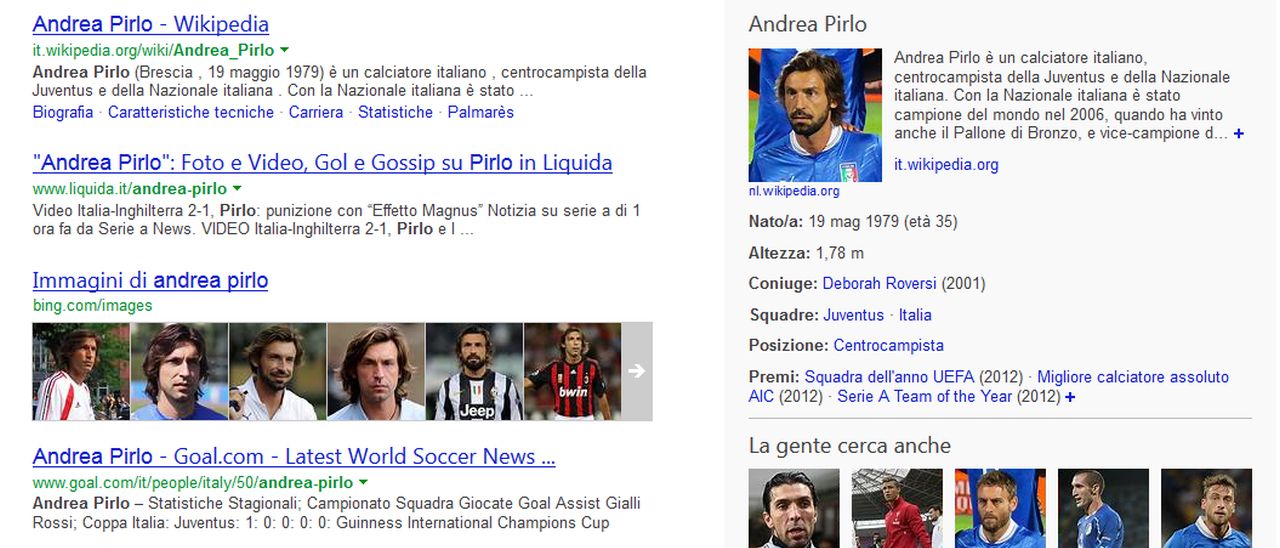Open Andrea Pirlo - Wikipedia result
This screenshot has height=548, width=1280.
pos(151,24)
